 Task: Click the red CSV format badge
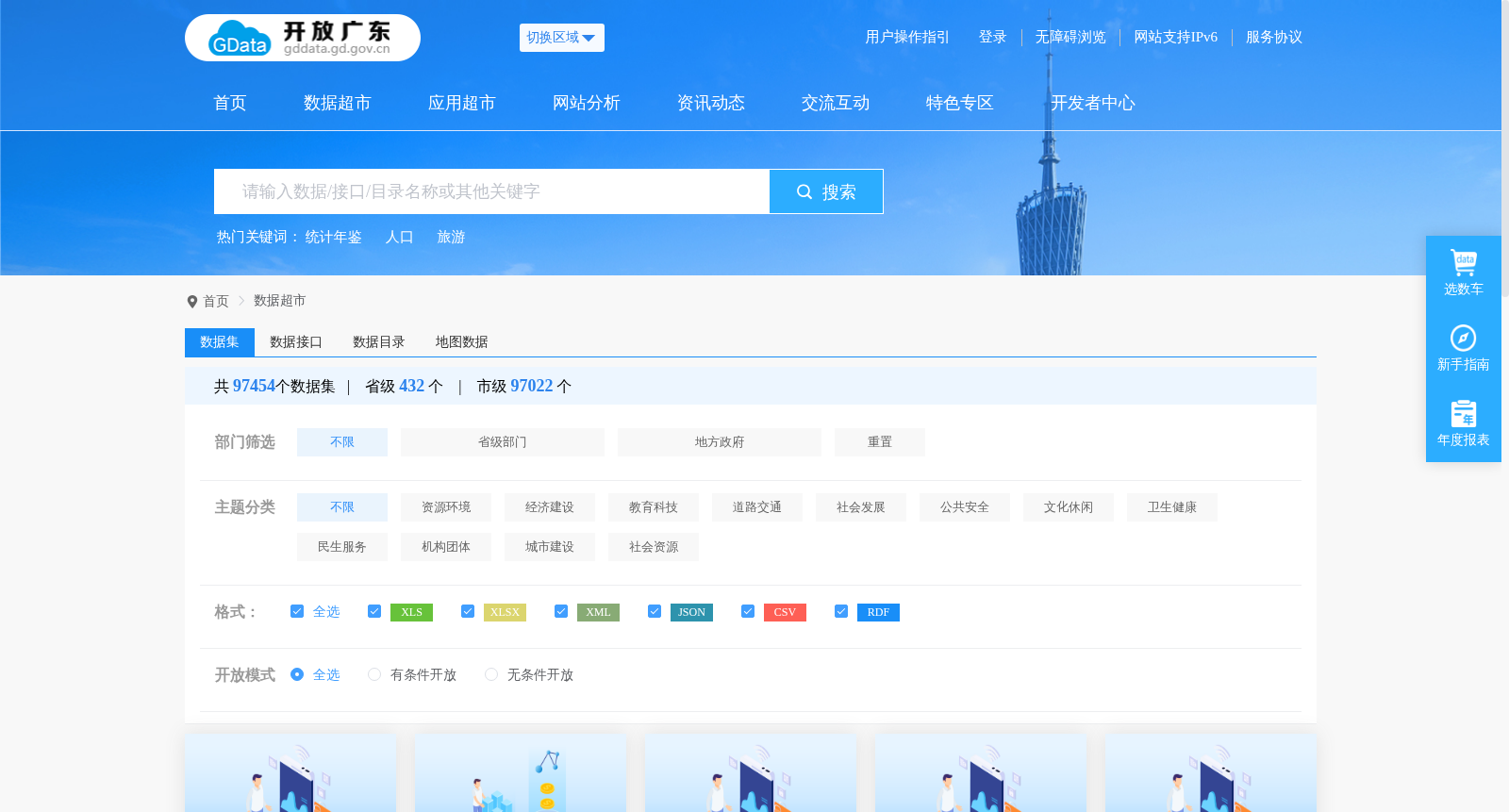785,612
